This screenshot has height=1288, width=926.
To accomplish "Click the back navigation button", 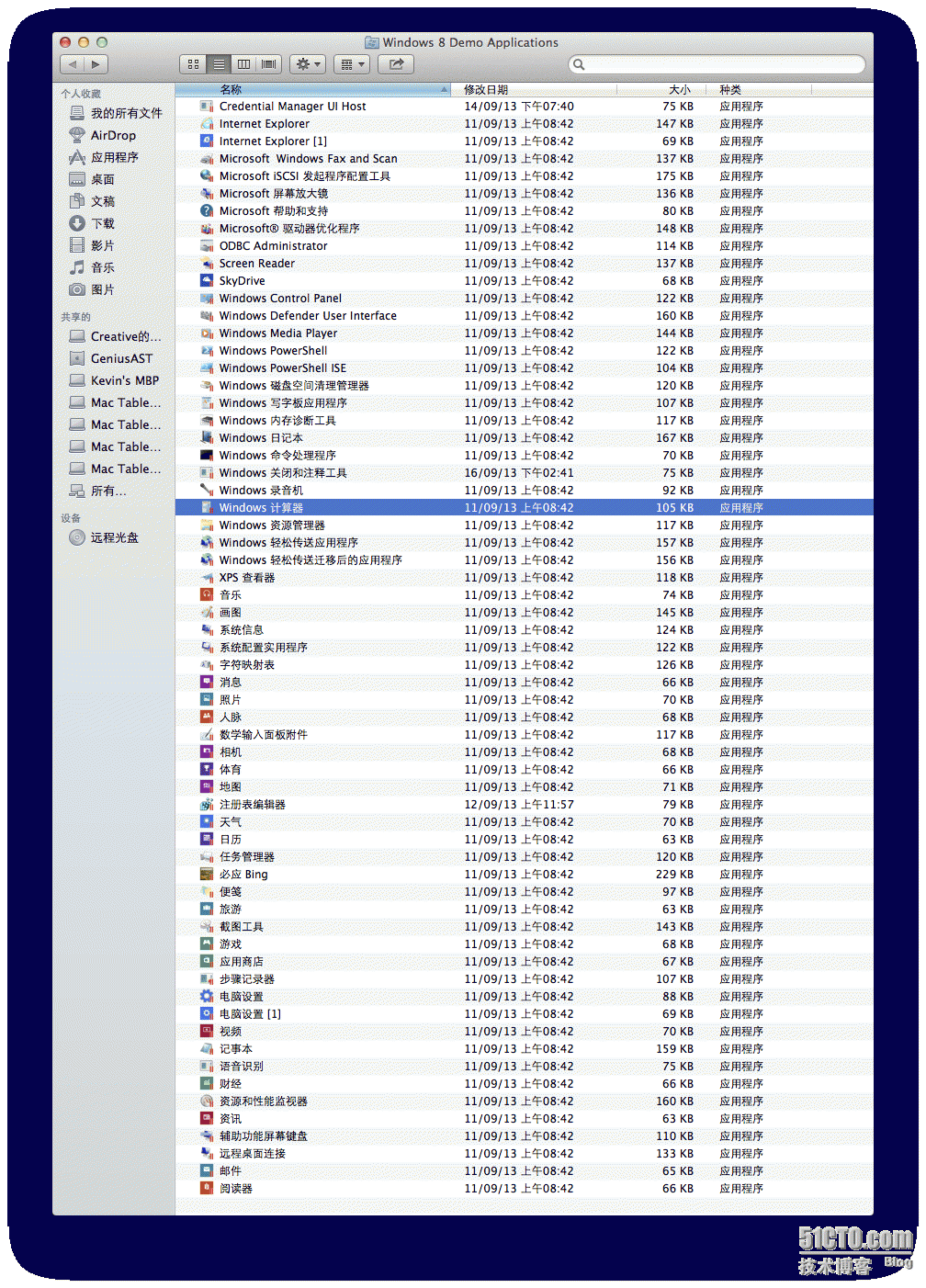I will coord(73,64).
